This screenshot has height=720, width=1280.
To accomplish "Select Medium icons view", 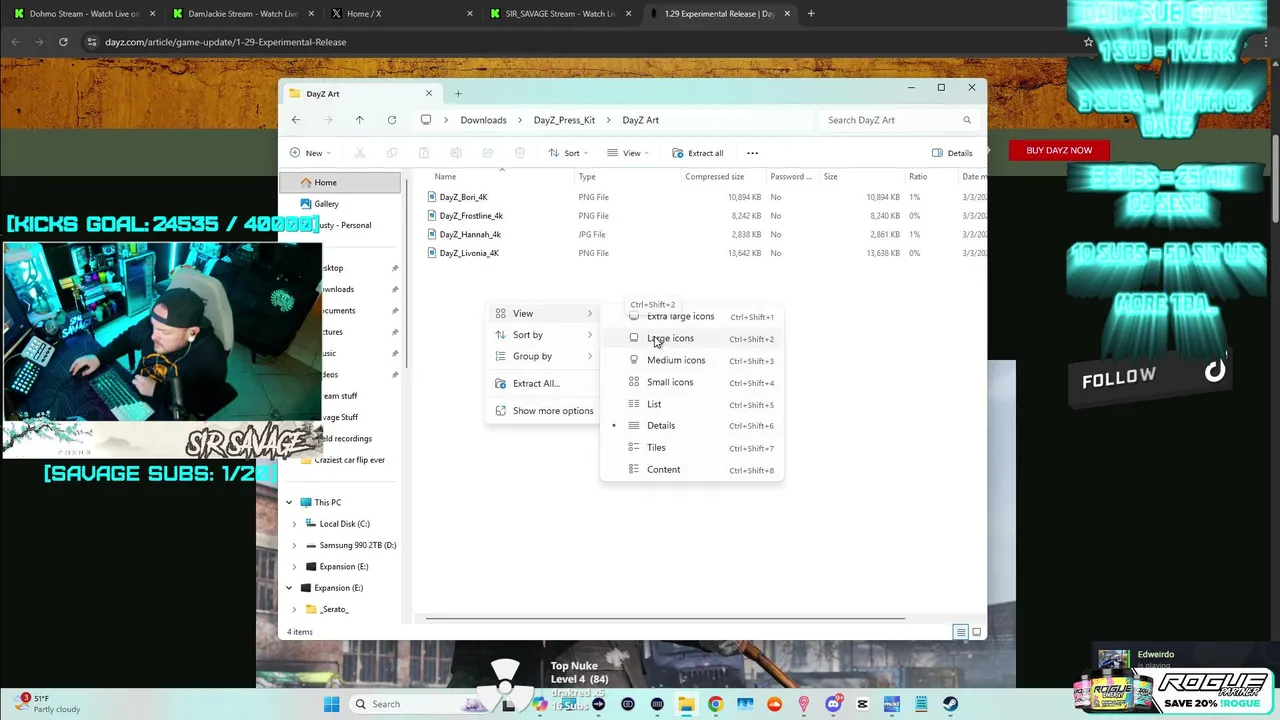I will (x=692, y=360).
